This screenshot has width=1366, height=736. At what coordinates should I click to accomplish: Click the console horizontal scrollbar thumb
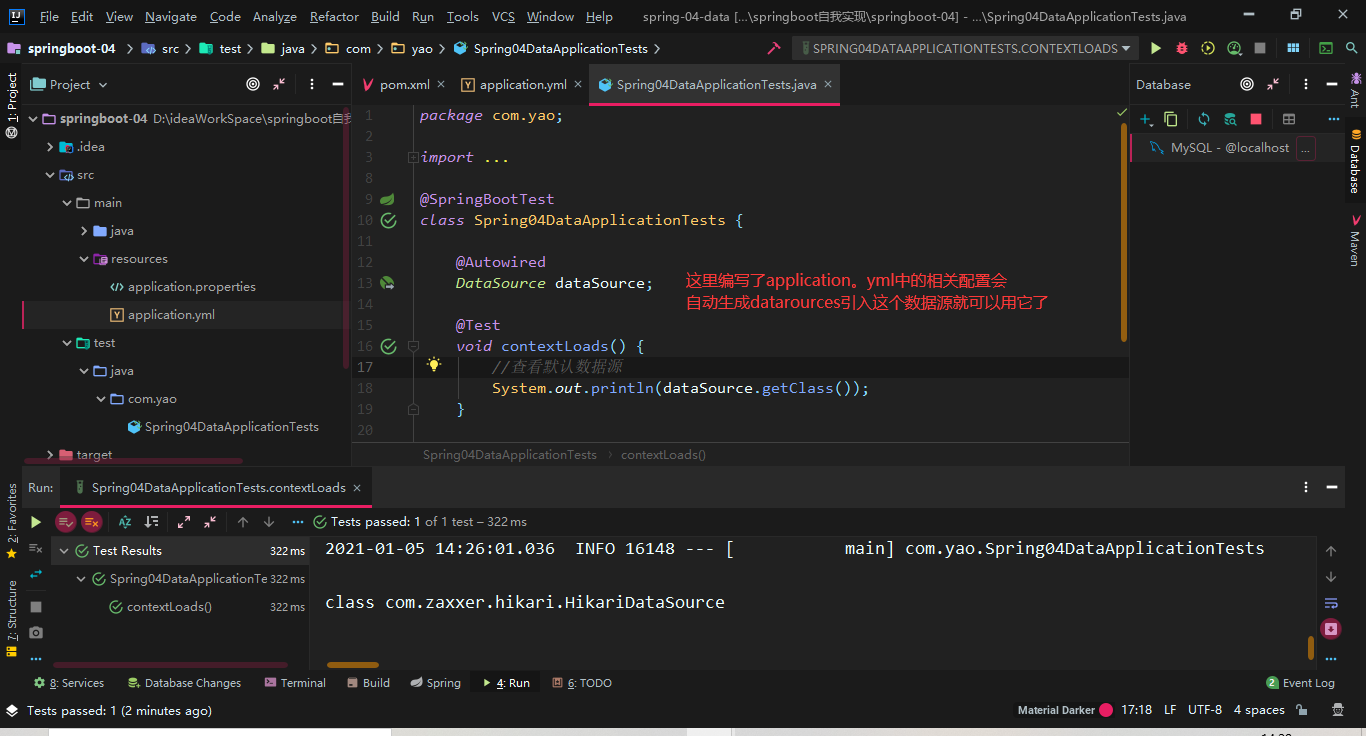point(353,665)
